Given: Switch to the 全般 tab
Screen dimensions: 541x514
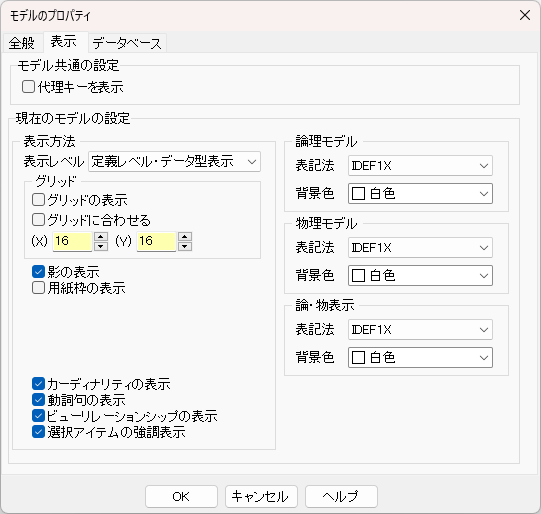Looking at the screenshot, I should [22, 43].
